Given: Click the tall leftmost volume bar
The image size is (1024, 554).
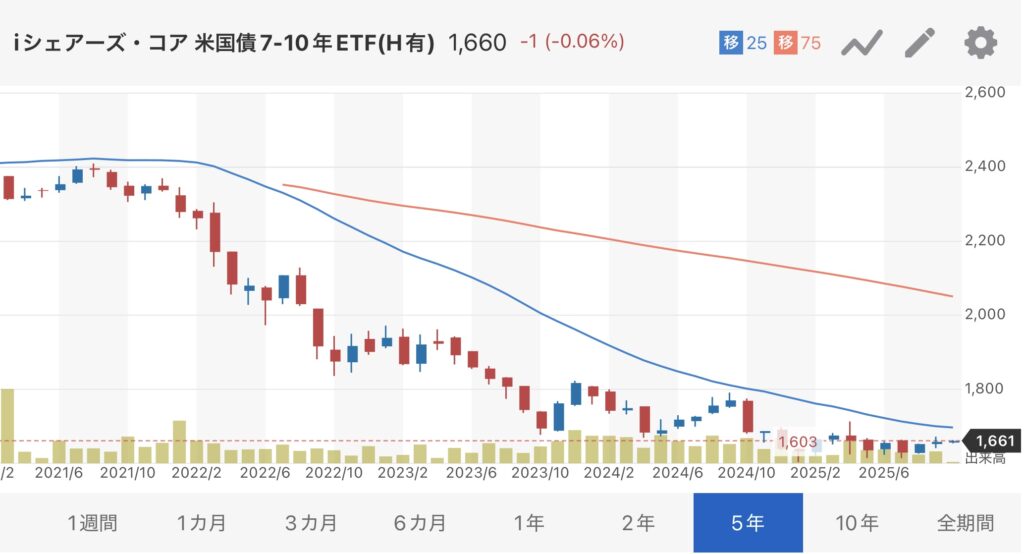Looking at the screenshot, I should pos(7,426).
